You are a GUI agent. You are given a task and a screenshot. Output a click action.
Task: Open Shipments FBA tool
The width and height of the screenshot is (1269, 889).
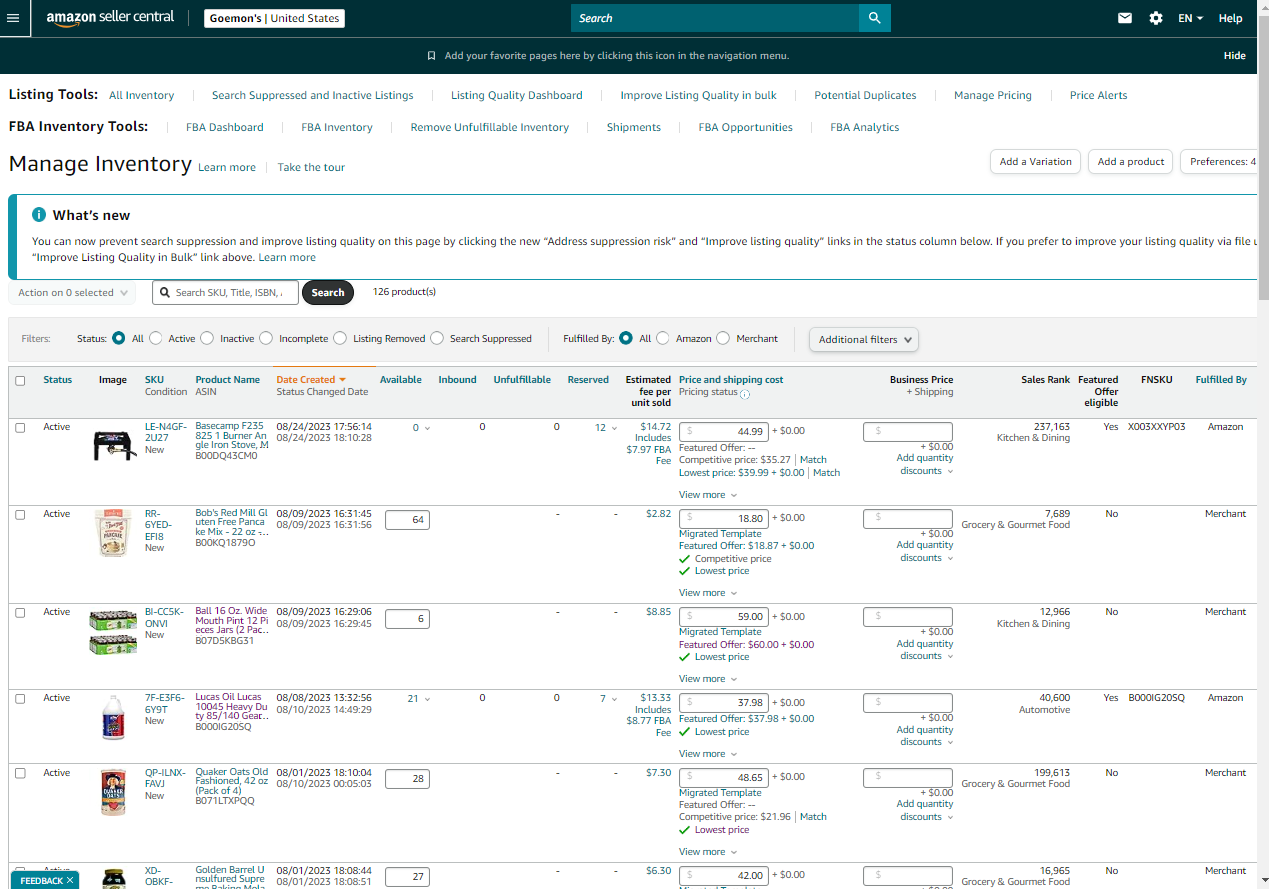[x=633, y=127]
